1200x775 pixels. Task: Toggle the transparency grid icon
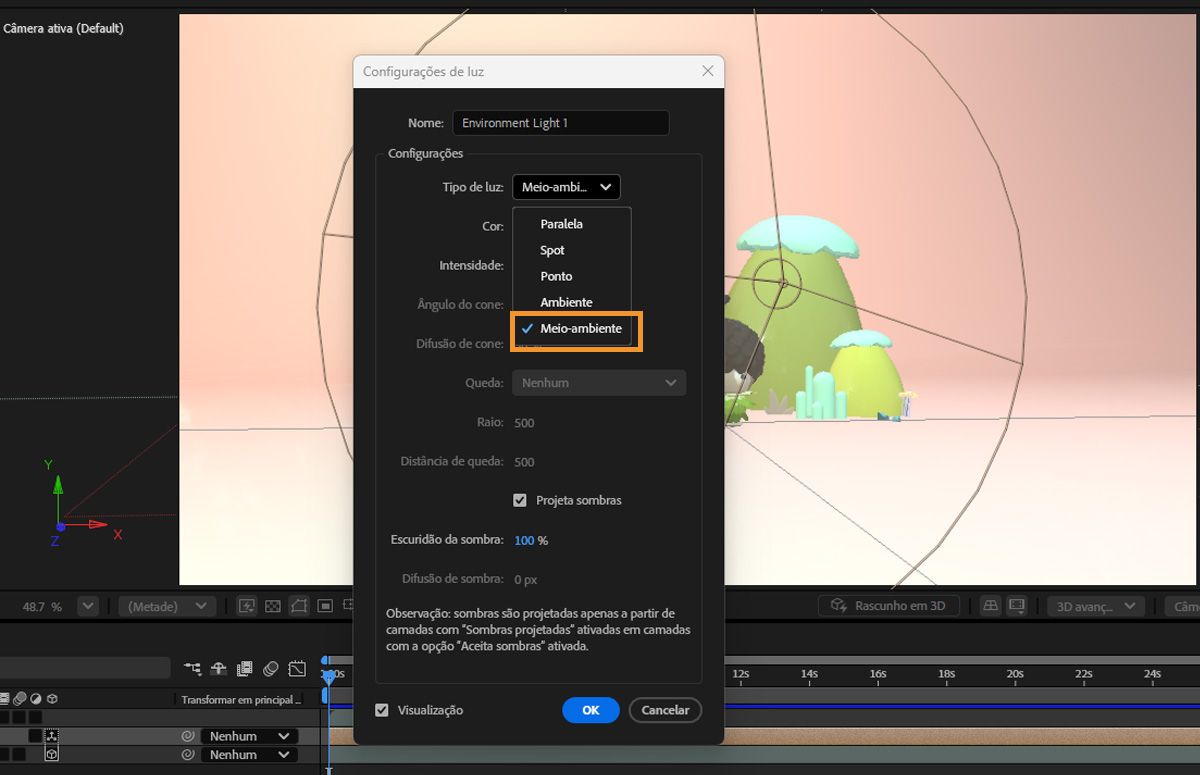click(x=273, y=606)
